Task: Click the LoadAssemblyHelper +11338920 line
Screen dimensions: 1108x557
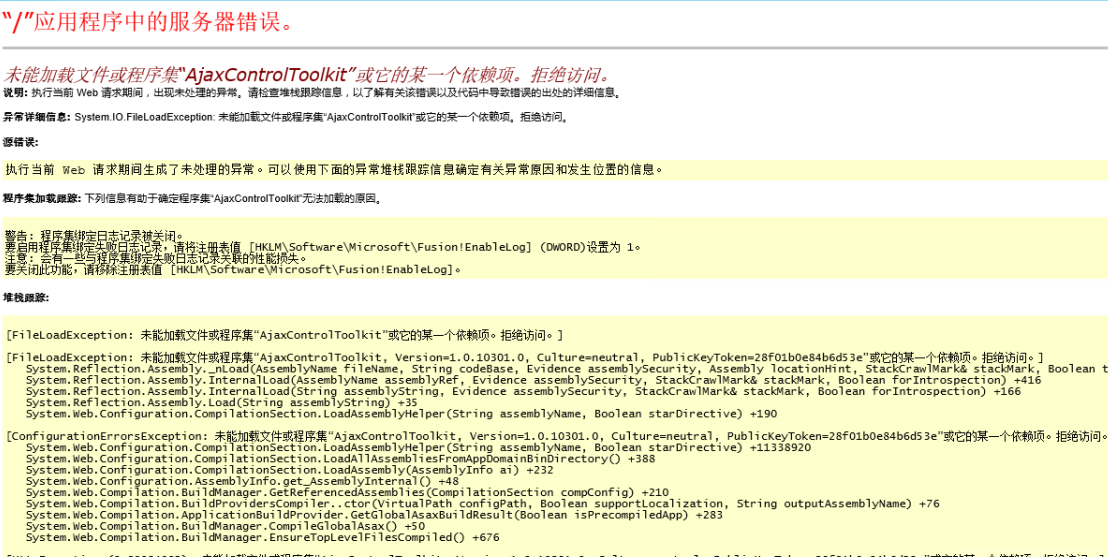Action: click(418, 447)
